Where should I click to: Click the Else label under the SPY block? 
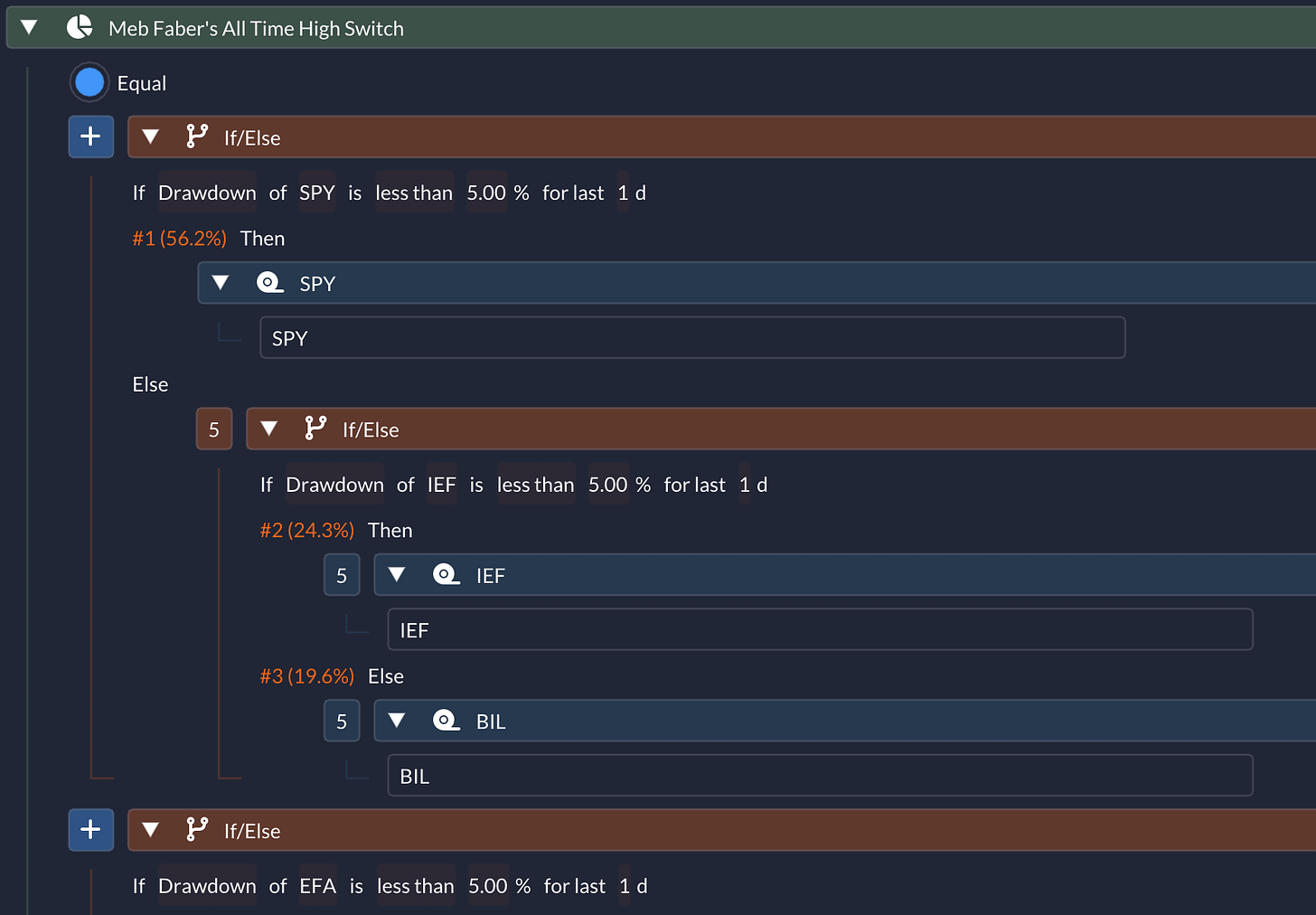[x=150, y=384]
